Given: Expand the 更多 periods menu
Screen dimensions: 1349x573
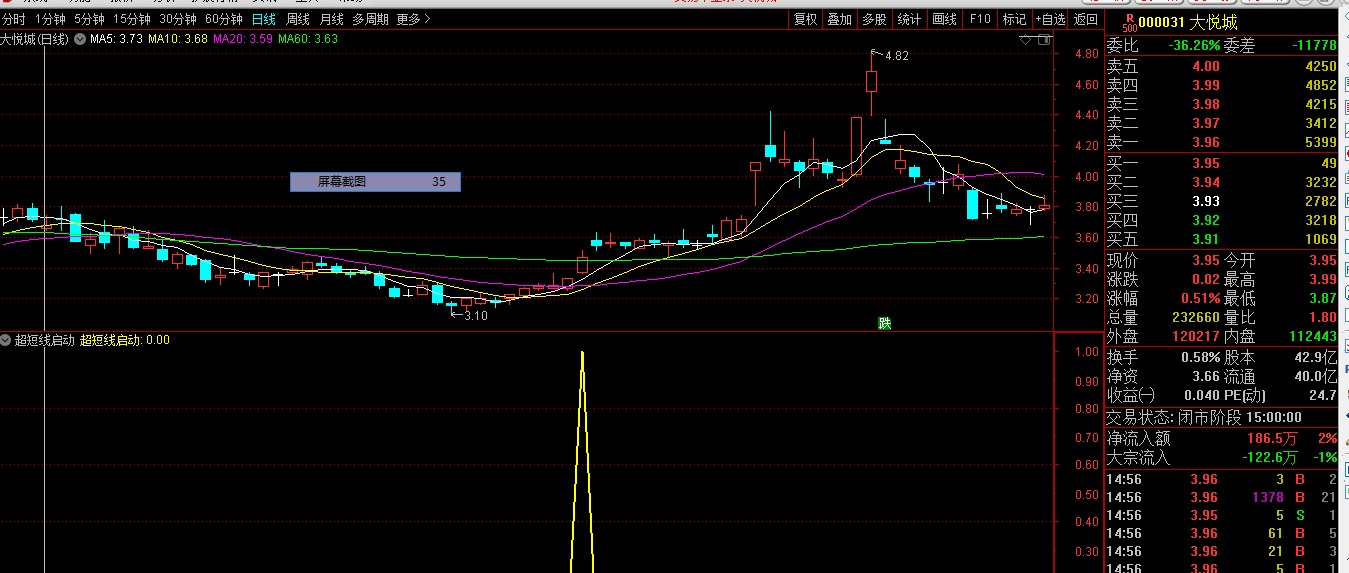Looking at the screenshot, I should (414, 19).
